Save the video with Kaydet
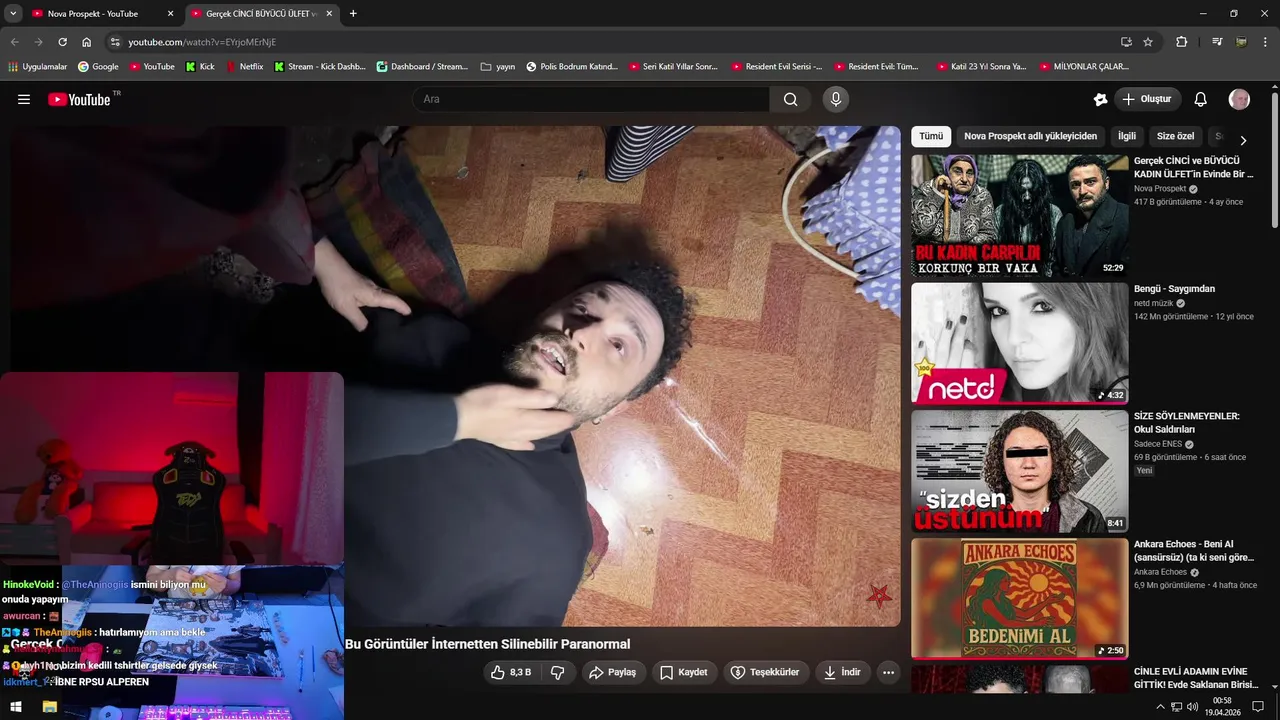1280x720 pixels. click(x=684, y=672)
